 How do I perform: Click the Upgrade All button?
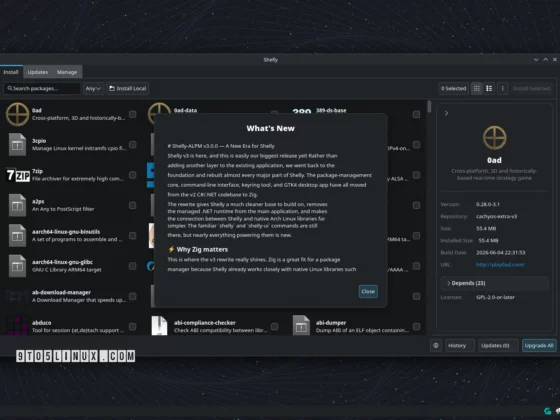539,345
